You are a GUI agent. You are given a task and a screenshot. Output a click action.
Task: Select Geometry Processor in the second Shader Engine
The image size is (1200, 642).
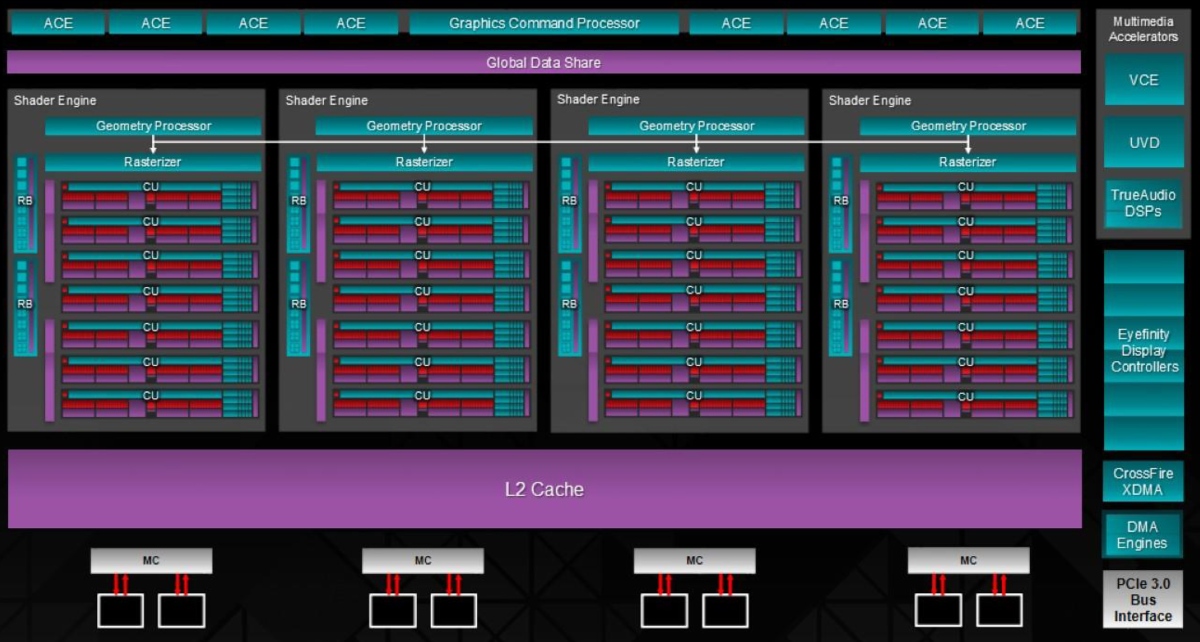pos(424,126)
